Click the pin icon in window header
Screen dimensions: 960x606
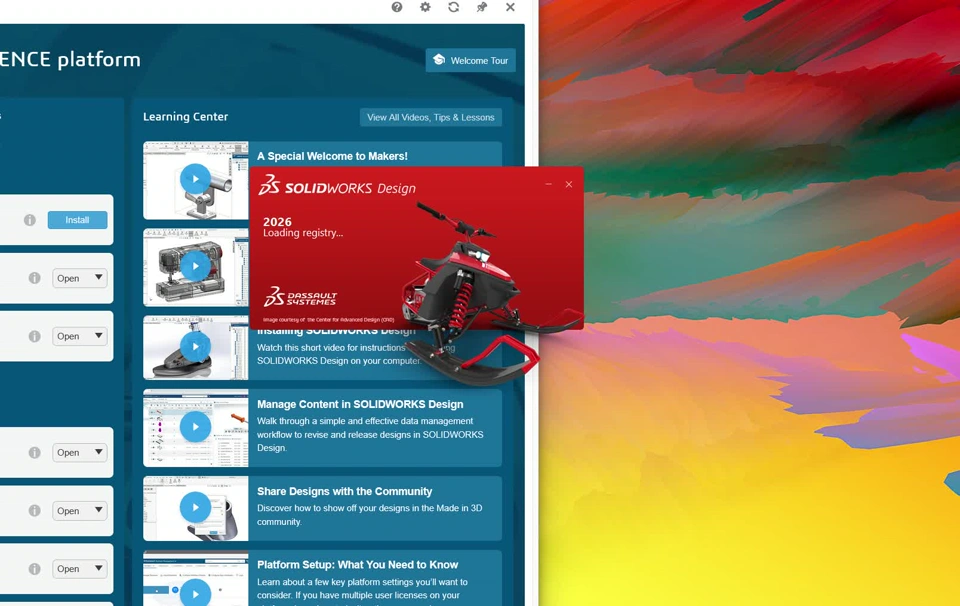482,7
